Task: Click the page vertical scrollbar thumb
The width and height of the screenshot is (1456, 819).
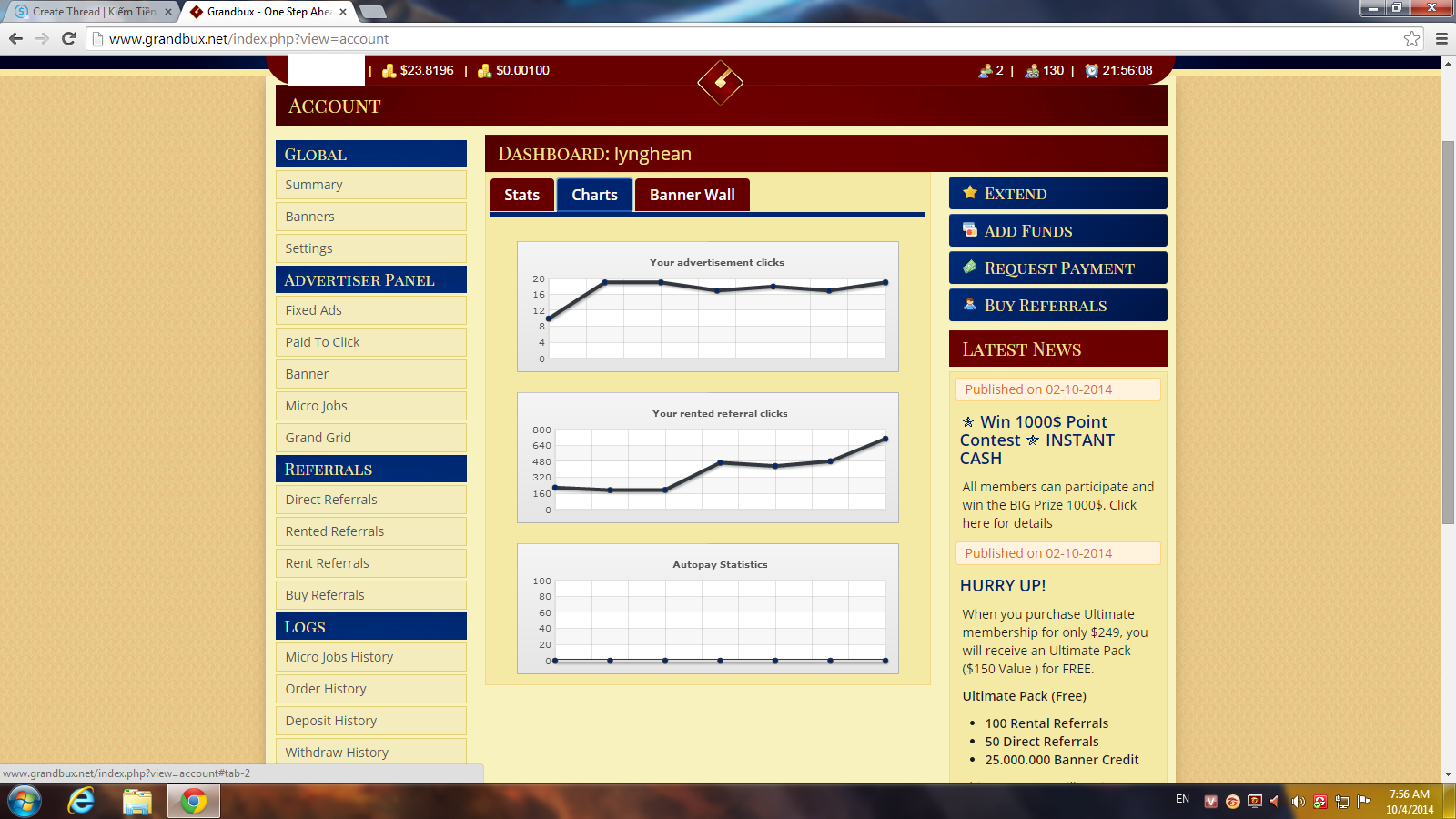Action: 1448,332
